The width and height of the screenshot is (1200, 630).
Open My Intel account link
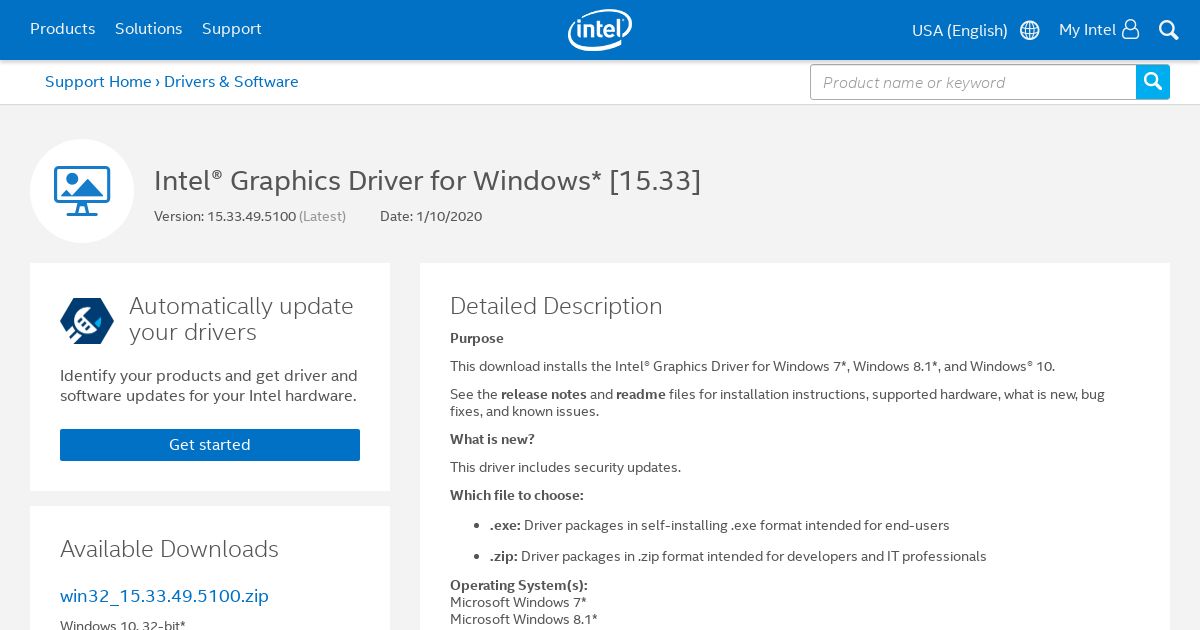(x=1087, y=30)
